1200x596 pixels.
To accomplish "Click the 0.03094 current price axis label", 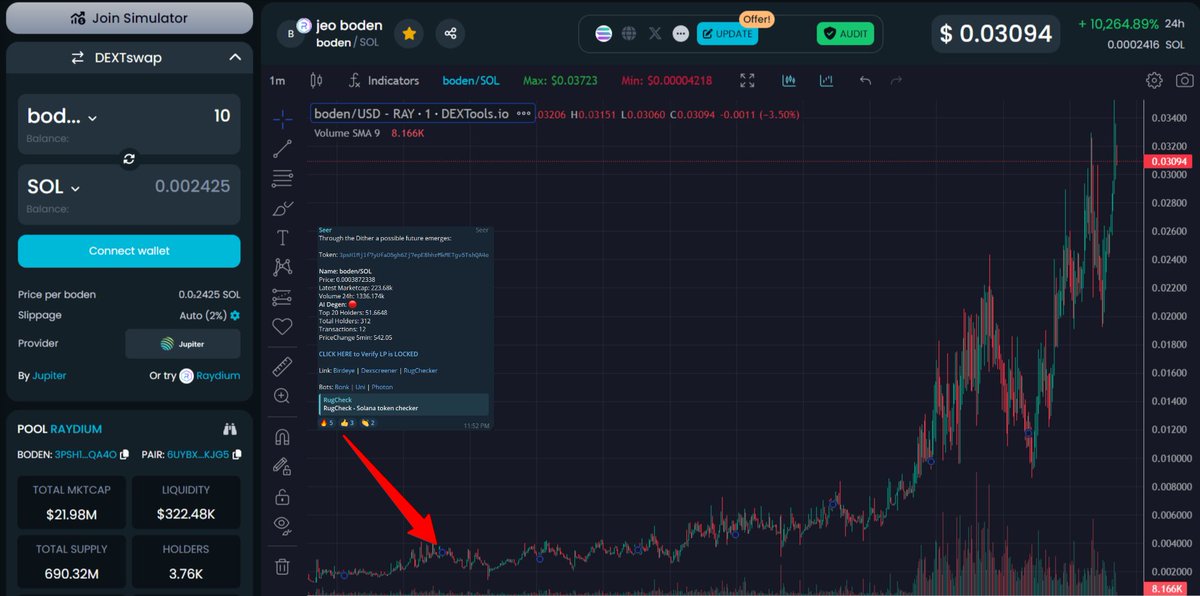I will point(1168,161).
